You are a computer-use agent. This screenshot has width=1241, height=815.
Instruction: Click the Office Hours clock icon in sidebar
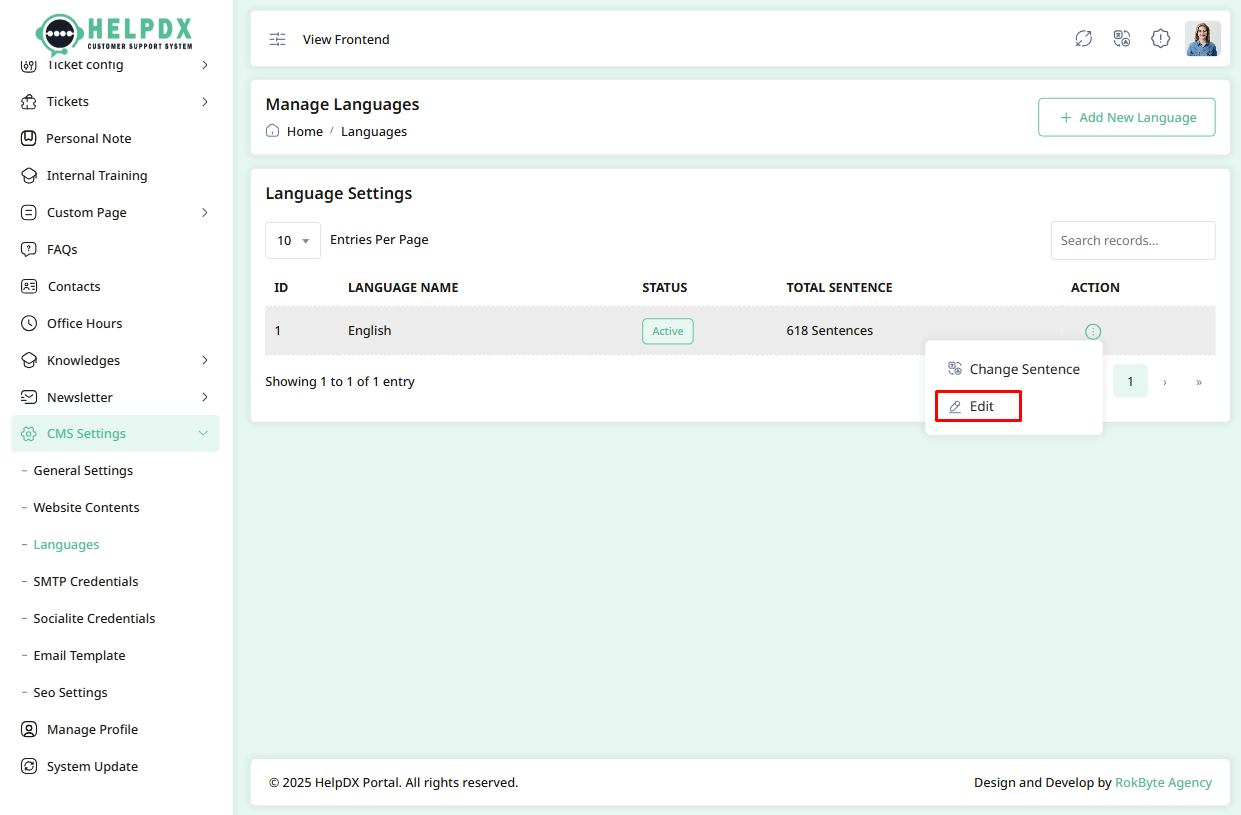pyautogui.click(x=27, y=323)
